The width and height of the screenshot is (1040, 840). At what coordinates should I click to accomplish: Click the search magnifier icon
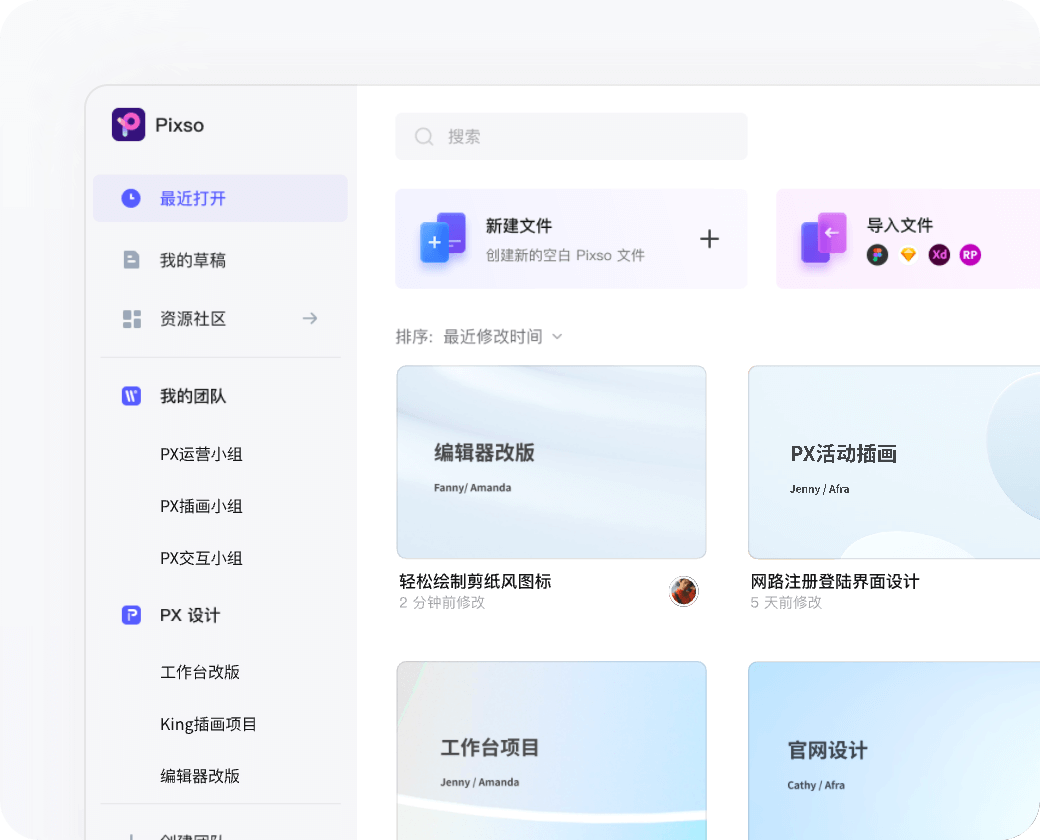(424, 136)
